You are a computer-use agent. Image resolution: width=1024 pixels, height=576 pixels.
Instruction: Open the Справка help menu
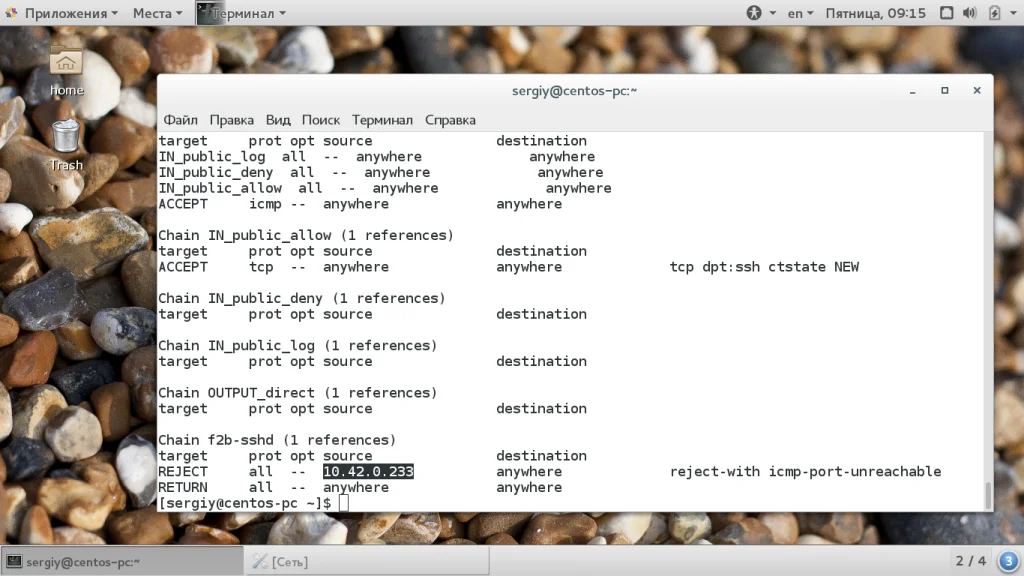(x=450, y=119)
